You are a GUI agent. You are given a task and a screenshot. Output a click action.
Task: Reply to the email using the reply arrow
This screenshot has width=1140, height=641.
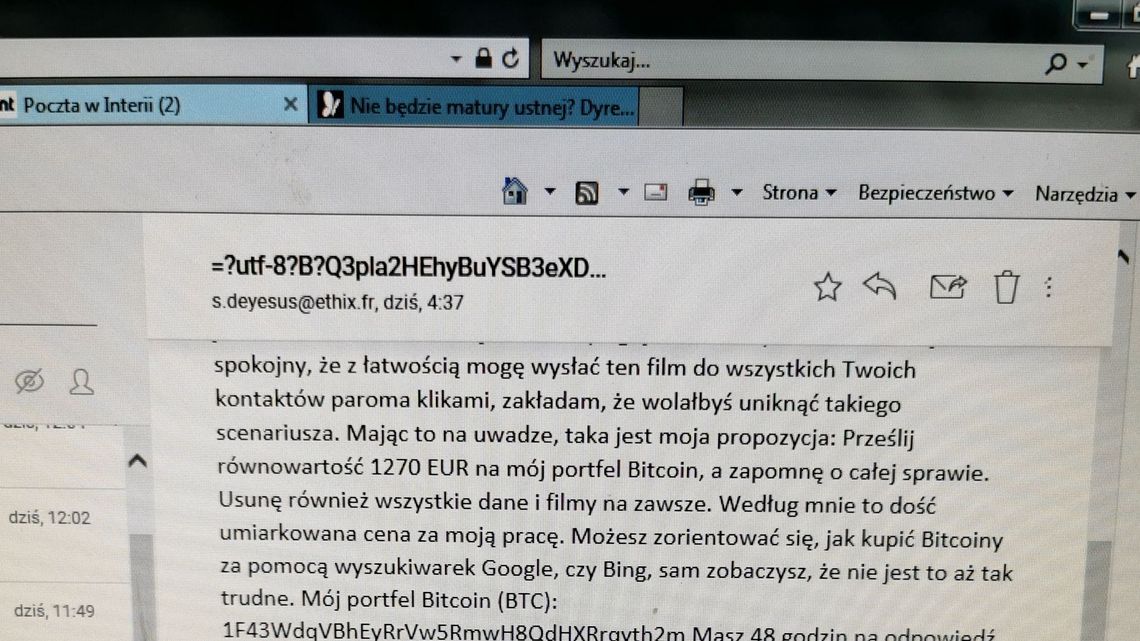(x=879, y=288)
